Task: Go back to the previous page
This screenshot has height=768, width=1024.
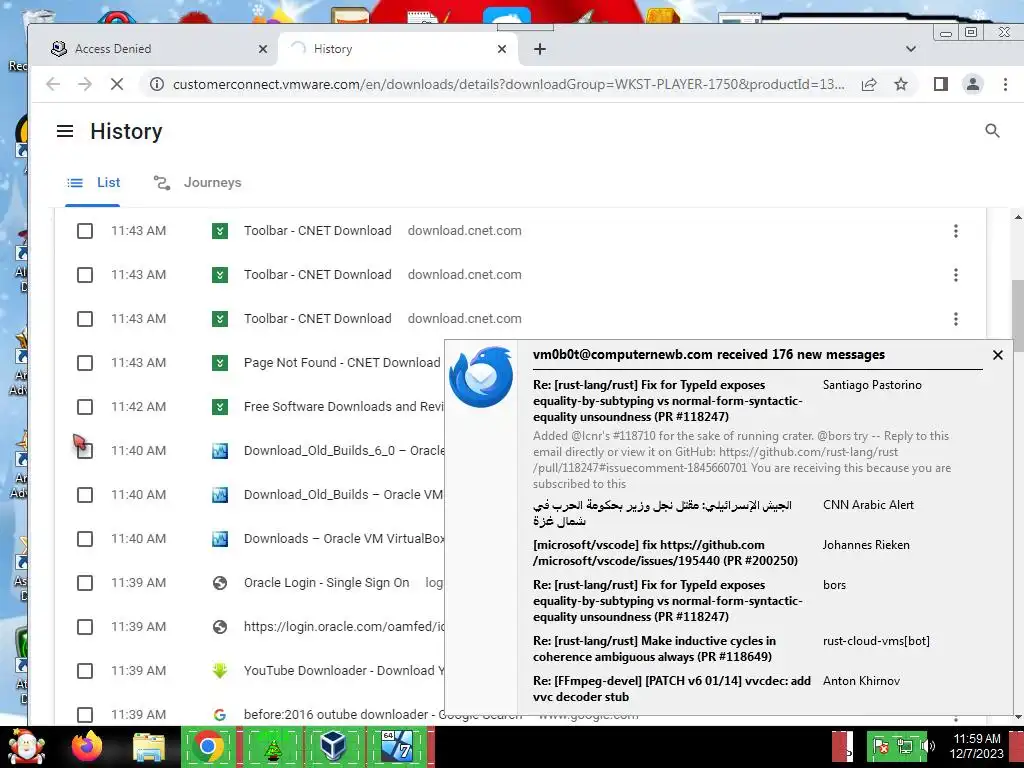Action: 53,84
